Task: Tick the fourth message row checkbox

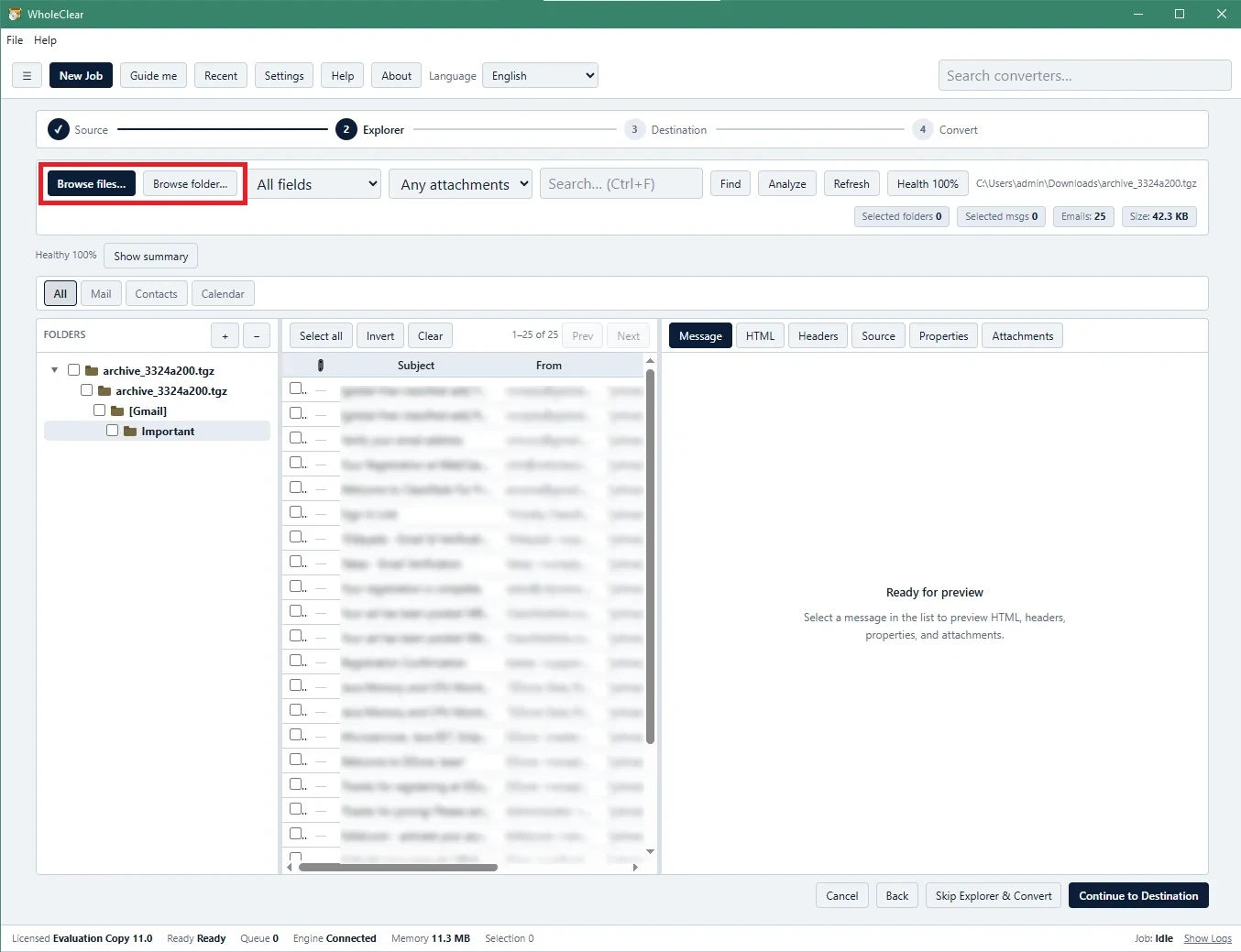Action: coord(296,463)
